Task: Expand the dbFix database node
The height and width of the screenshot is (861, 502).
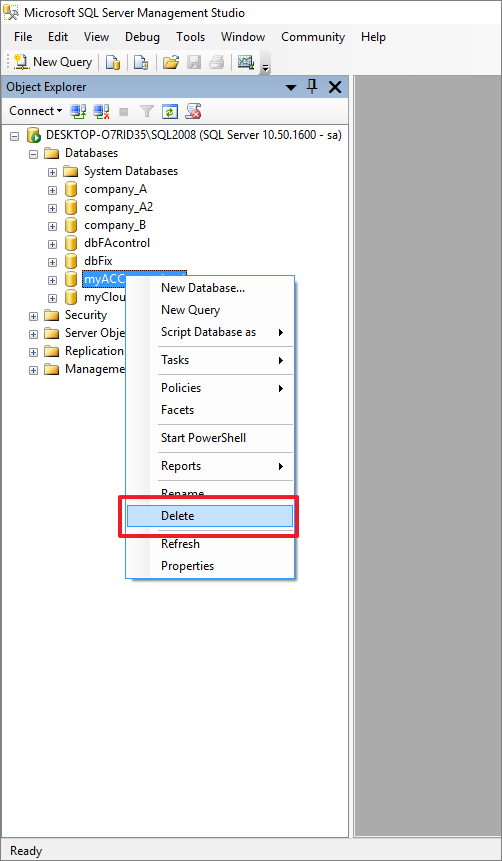Action: [52, 262]
